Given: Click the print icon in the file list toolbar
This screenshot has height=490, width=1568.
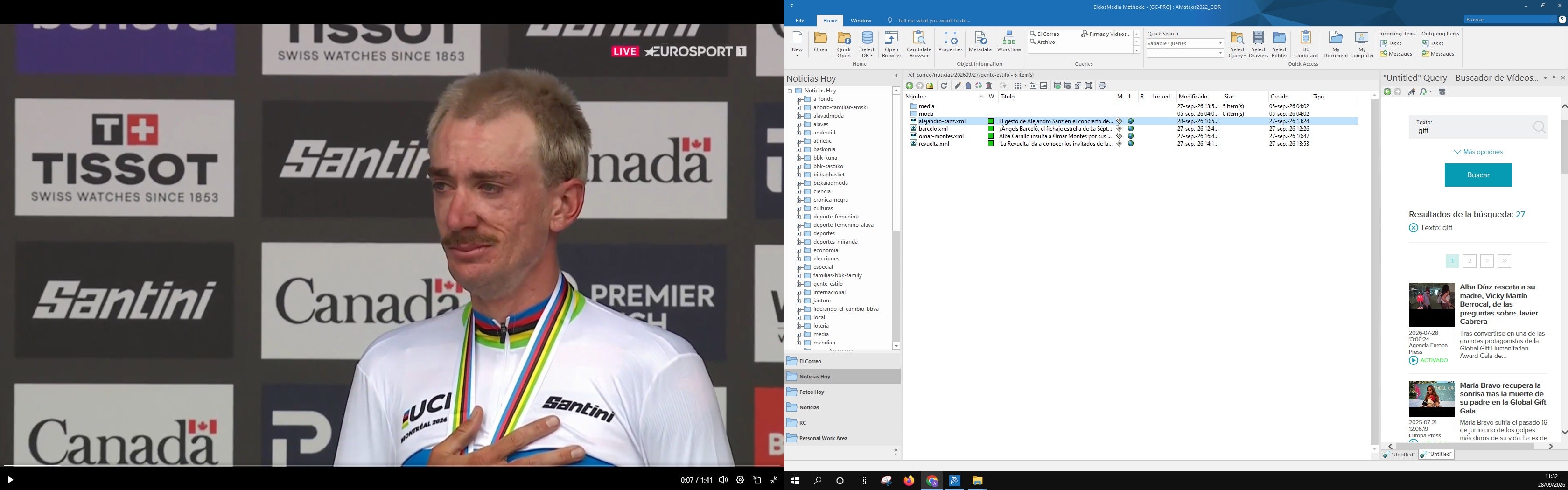Looking at the screenshot, I should click(x=1102, y=86).
